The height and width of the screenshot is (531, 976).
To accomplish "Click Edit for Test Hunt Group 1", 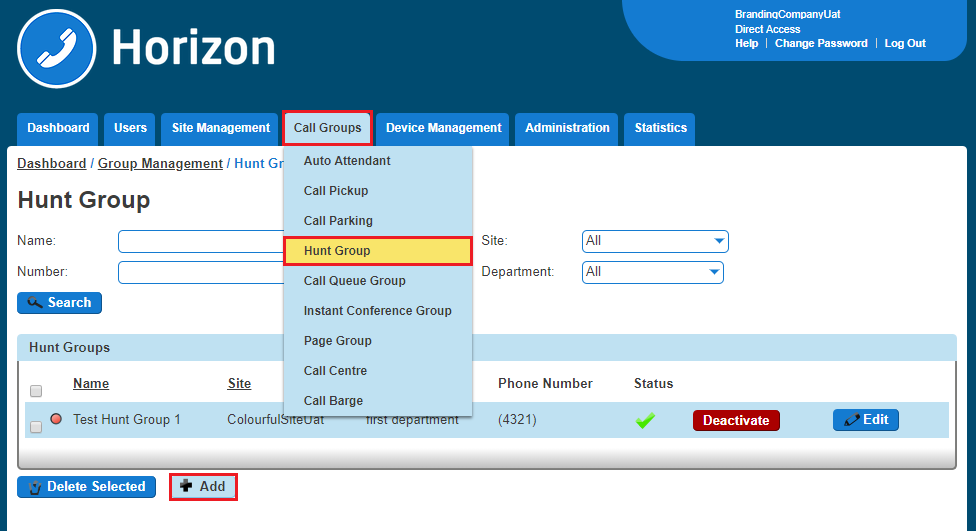I will point(866,420).
